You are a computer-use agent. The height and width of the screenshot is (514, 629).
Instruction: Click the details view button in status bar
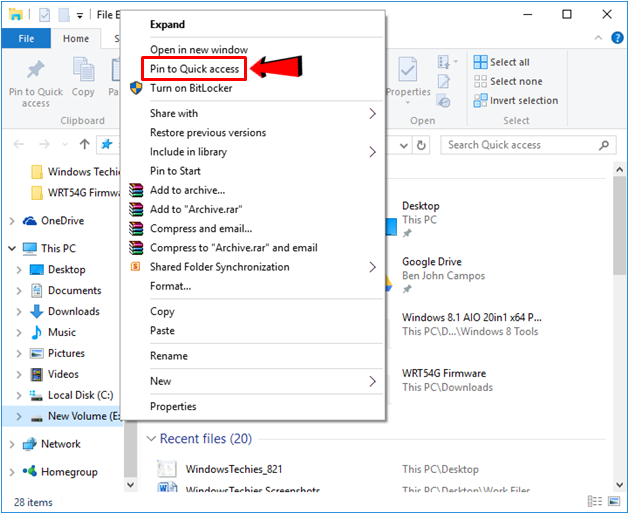[595, 502]
